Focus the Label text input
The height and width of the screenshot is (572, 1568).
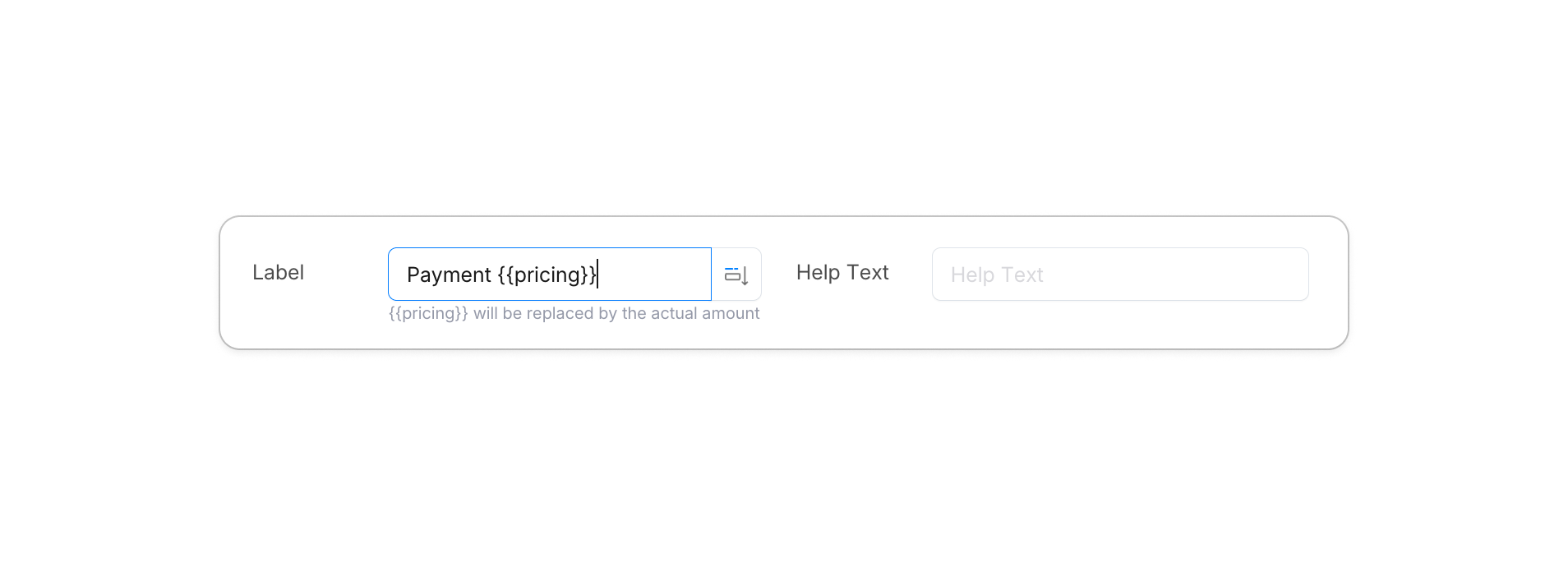pos(549,274)
